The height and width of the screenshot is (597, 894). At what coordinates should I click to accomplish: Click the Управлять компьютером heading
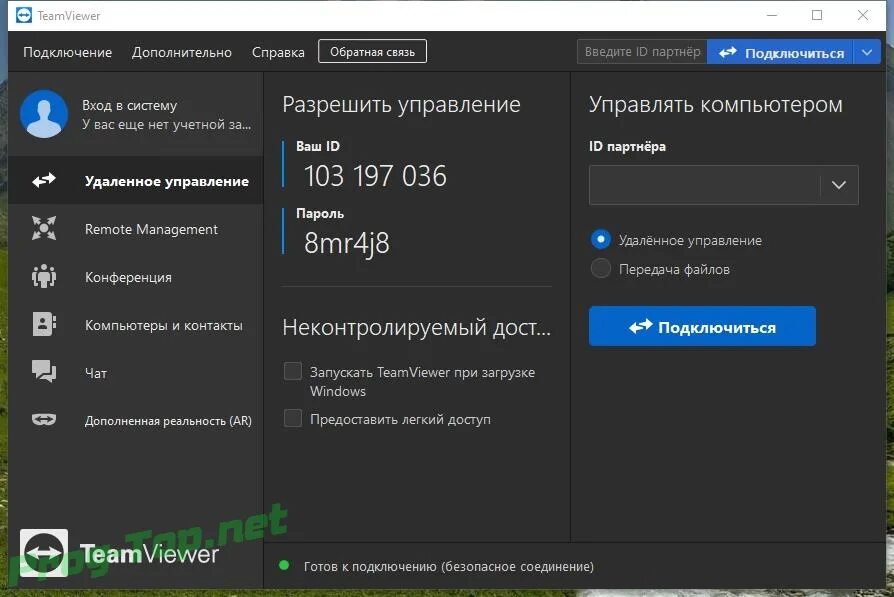tap(716, 104)
